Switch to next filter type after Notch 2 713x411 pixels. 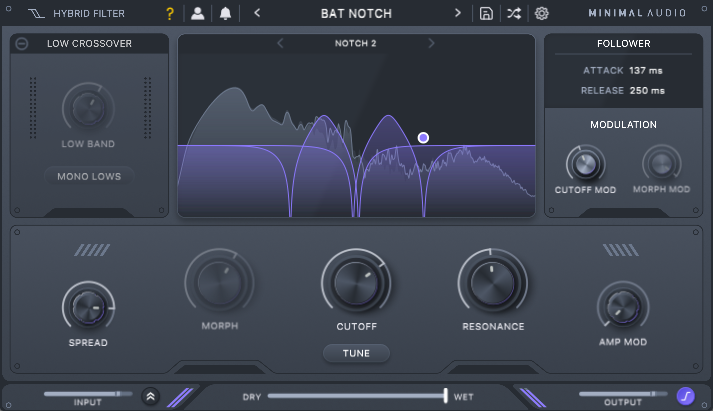[x=431, y=43]
